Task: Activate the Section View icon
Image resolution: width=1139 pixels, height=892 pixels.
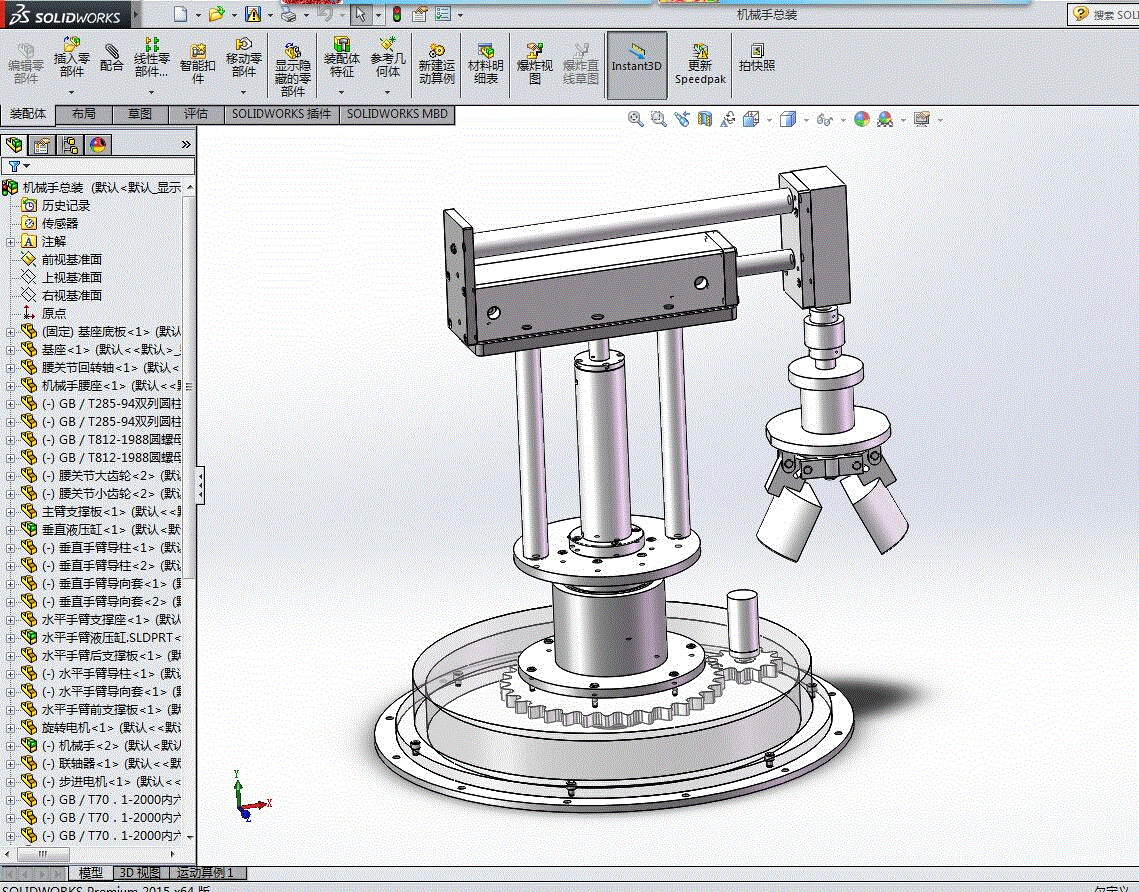Action: click(705, 119)
